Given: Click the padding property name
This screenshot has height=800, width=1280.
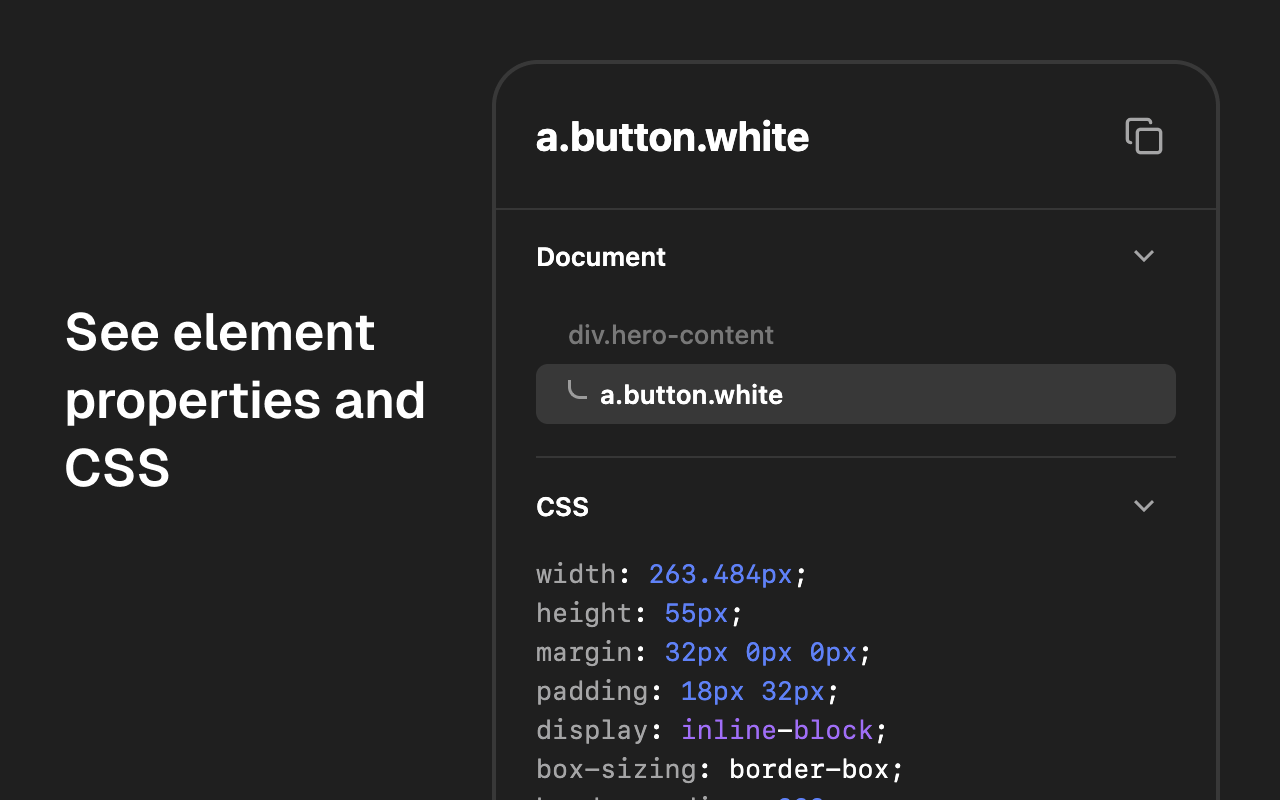Looking at the screenshot, I should 592,691.
